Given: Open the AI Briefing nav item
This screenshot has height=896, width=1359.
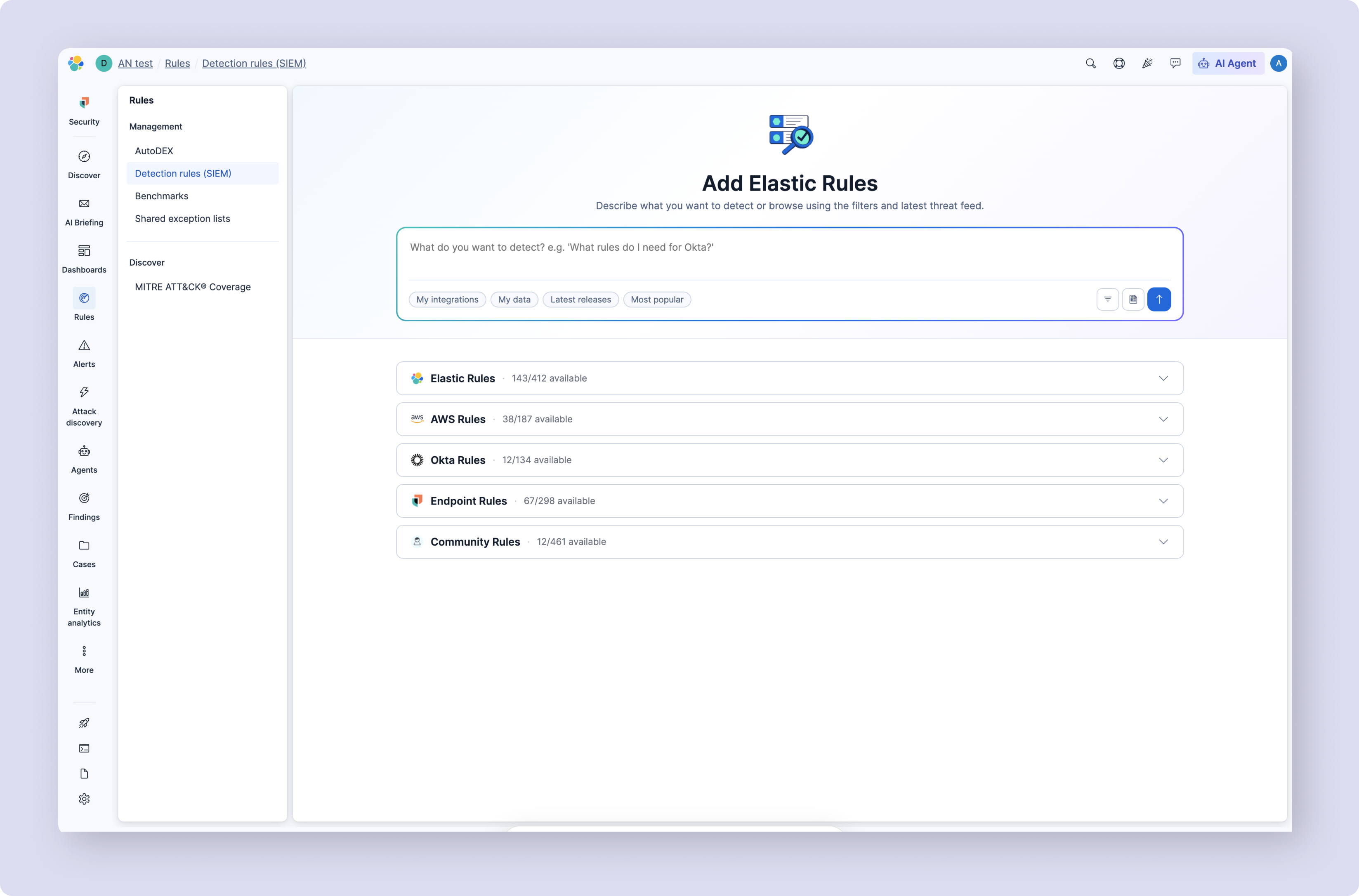Looking at the screenshot, I should tap(84, 212).
